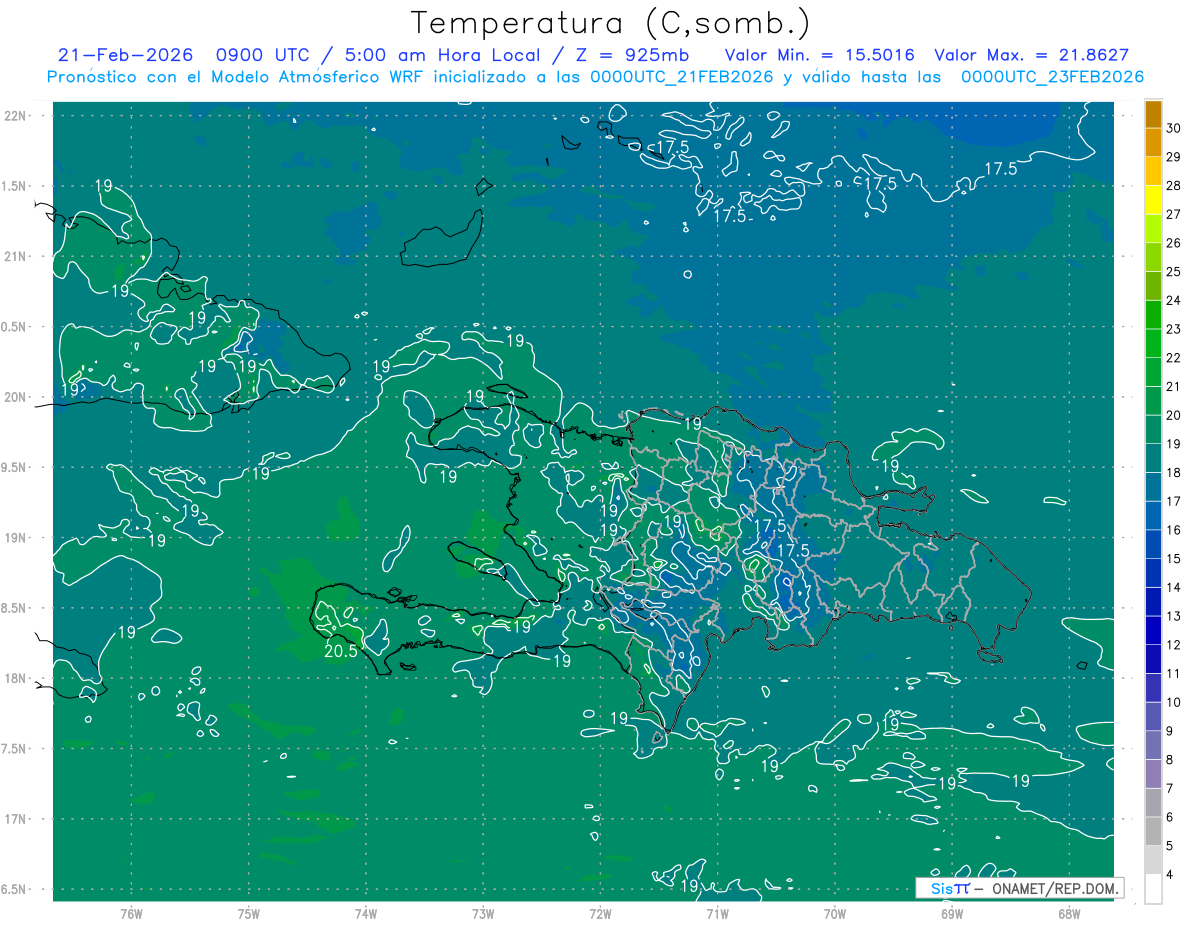Click the "25" color scale label

coord(1174,271)
